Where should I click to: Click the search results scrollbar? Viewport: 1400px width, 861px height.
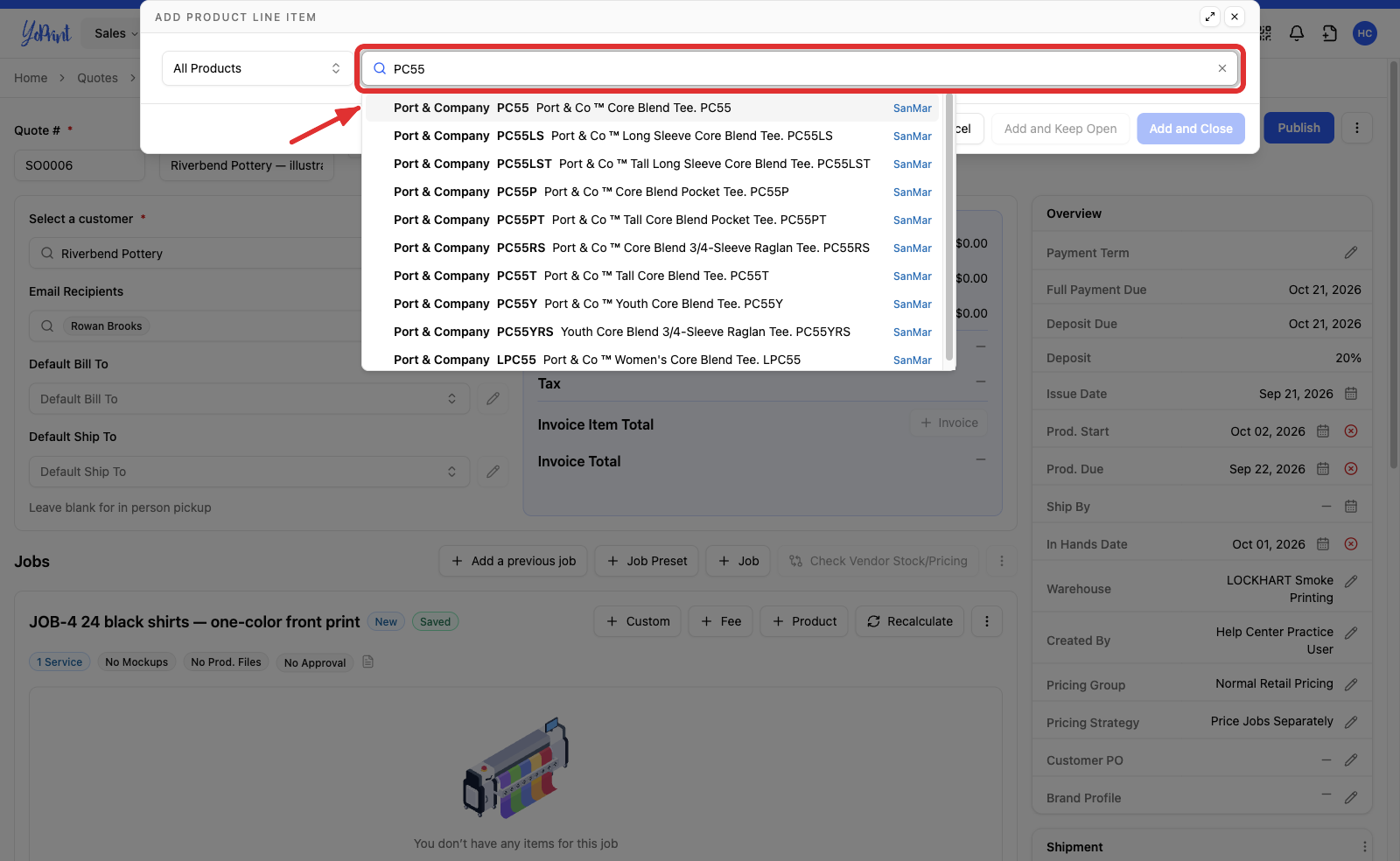pos(948,227)
